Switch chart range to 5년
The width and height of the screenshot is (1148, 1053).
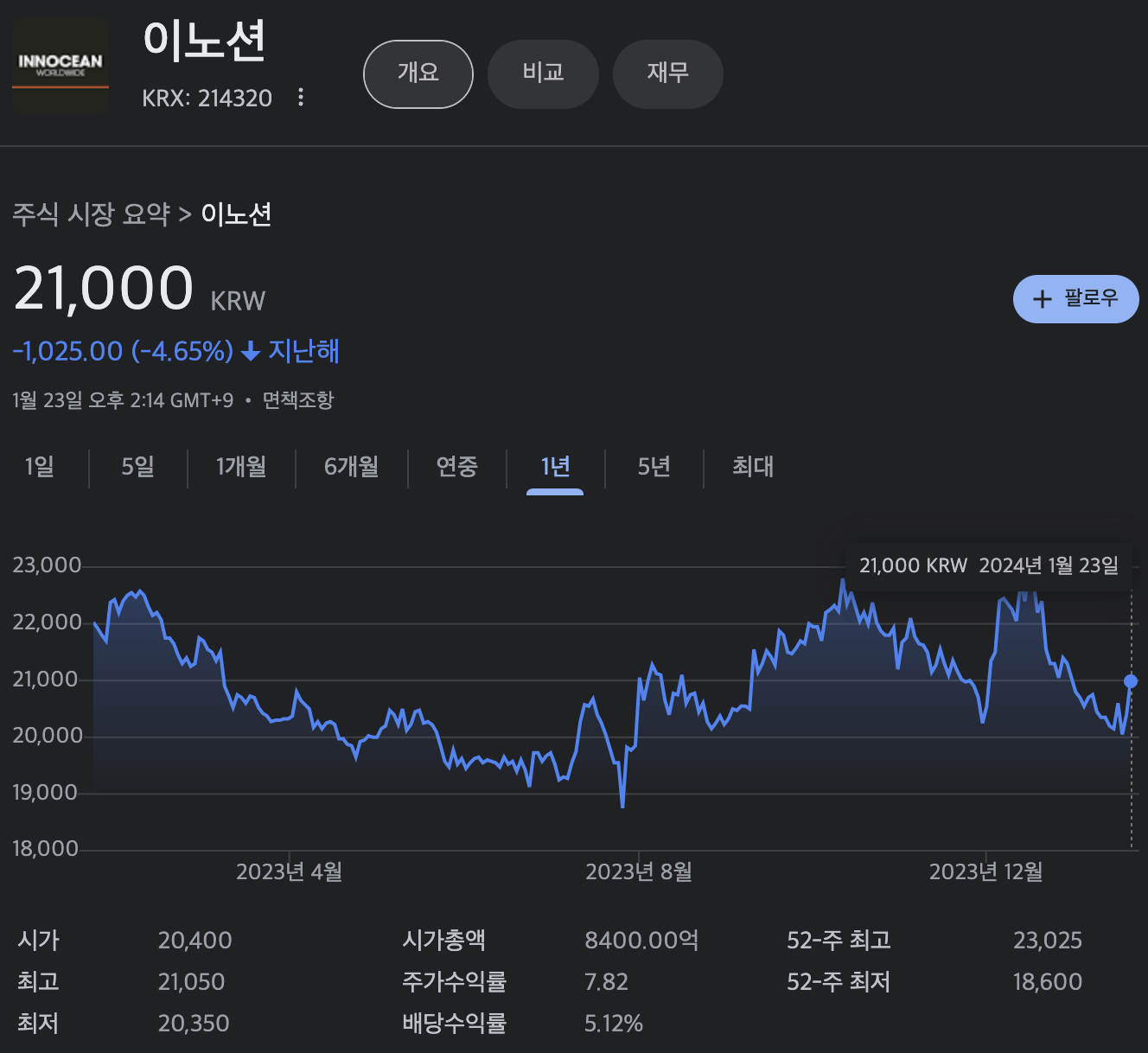tap(654, 467)
